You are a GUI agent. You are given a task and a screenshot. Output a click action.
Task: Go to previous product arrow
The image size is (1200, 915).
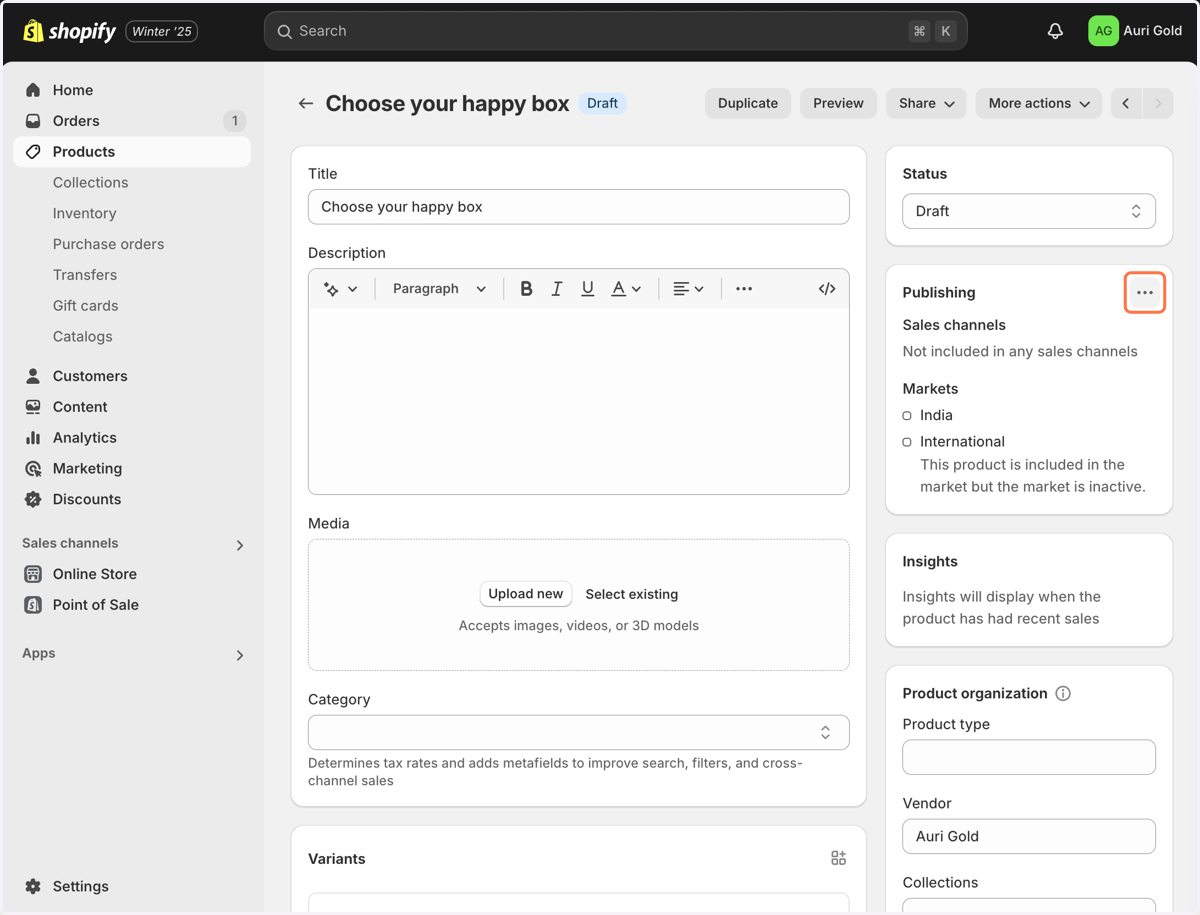point(1126,103)
